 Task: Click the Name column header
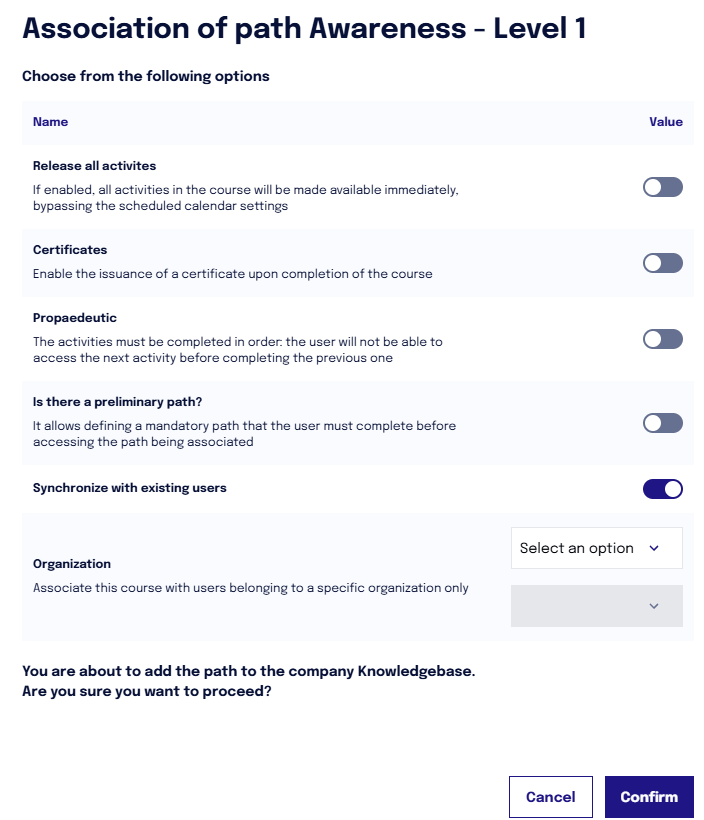50,122
